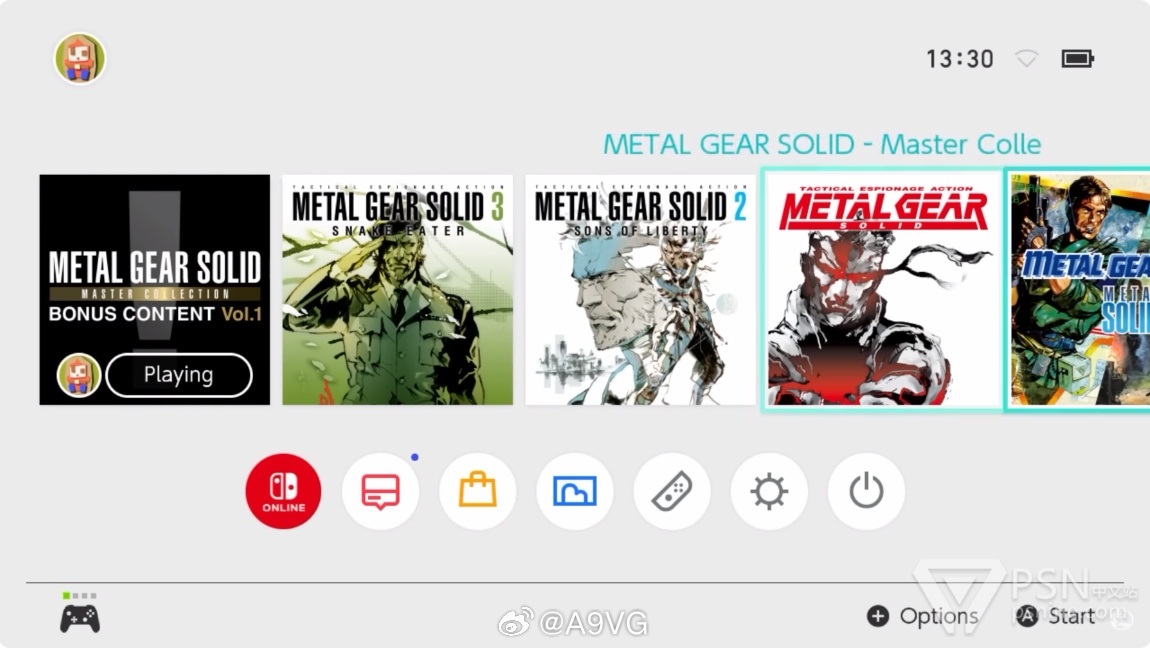This screenshot has width=1150, height=648.
Task: Click the Wi-Fi signal icon
Action: 1026,59
